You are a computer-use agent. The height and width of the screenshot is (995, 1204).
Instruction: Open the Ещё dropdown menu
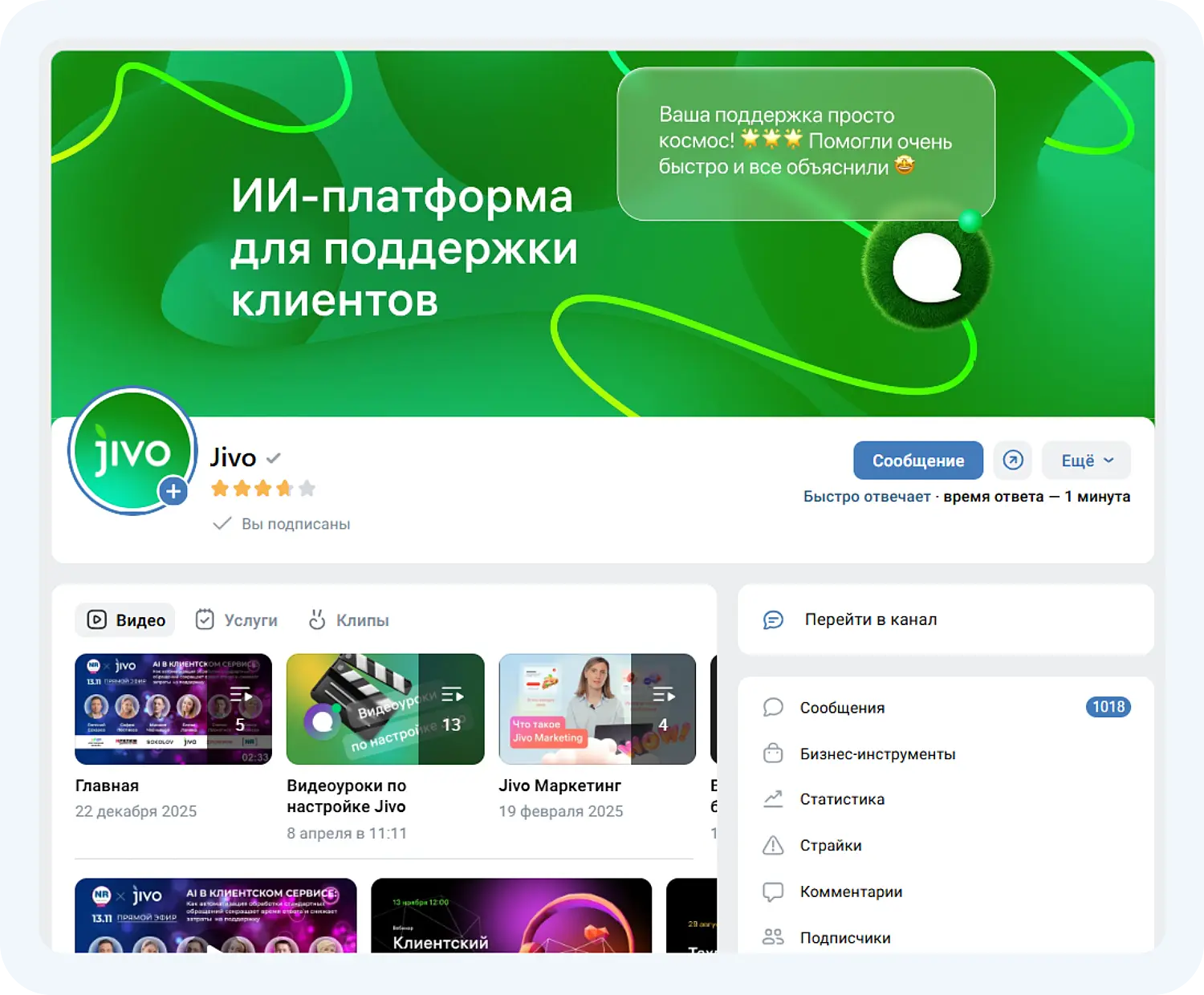(1087, 461)
